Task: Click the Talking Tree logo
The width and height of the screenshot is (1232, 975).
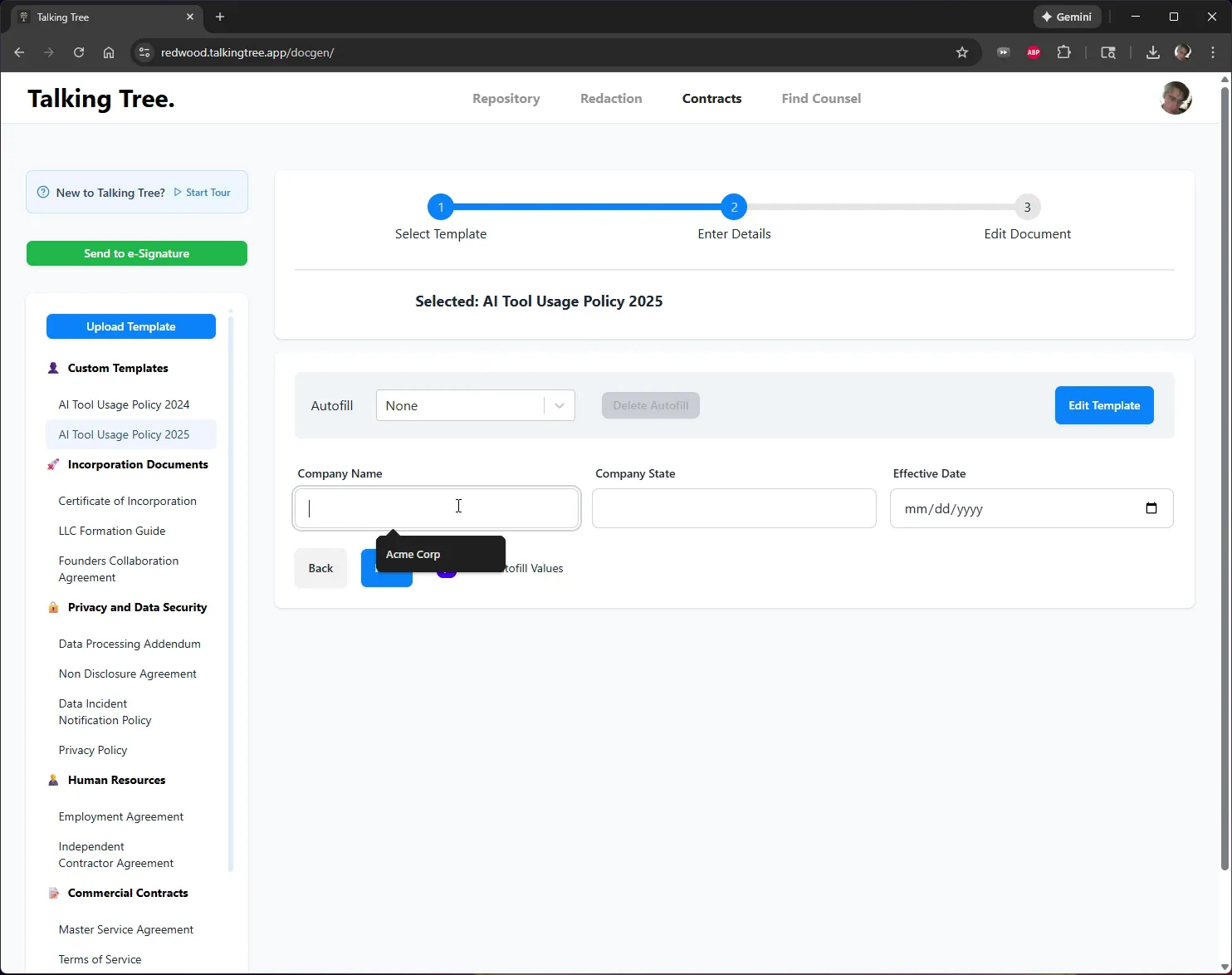Action: (x=101, y=99)
